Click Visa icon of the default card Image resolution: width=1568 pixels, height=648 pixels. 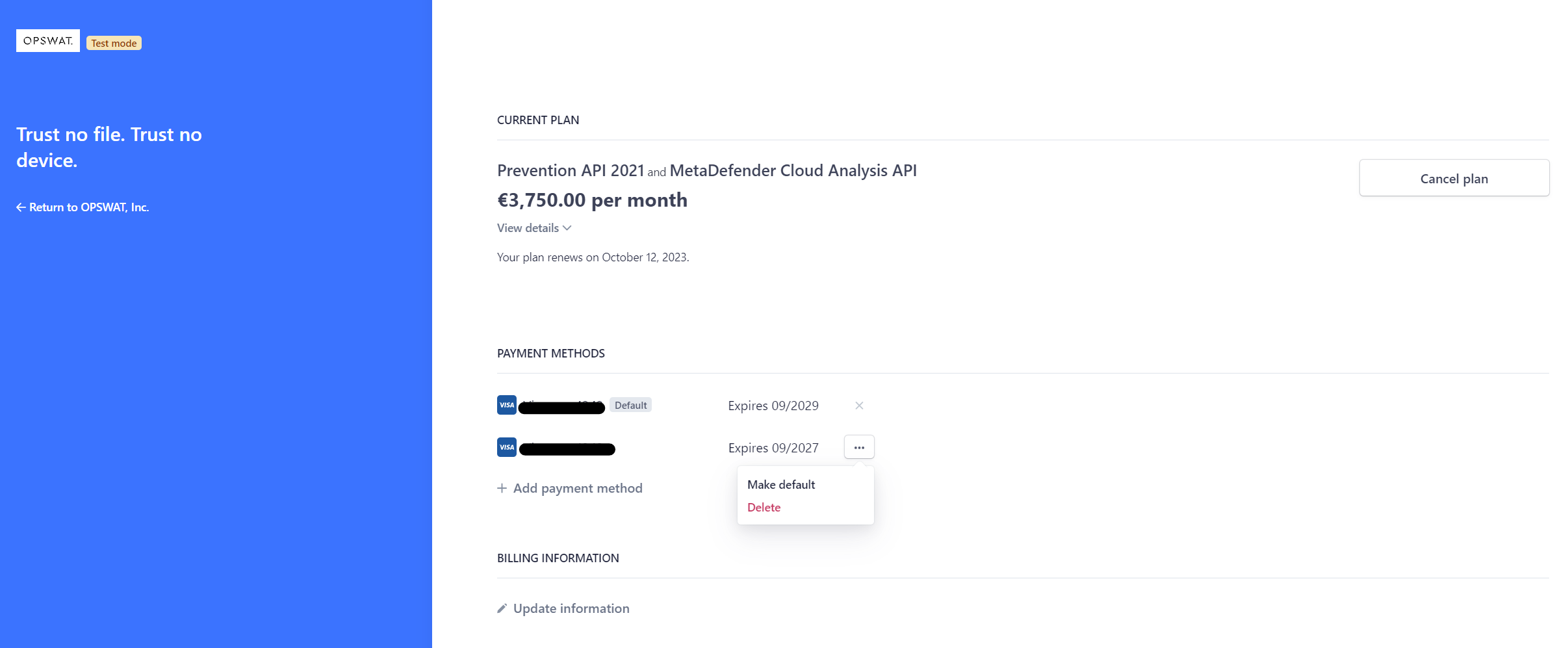tap(507, 405)
